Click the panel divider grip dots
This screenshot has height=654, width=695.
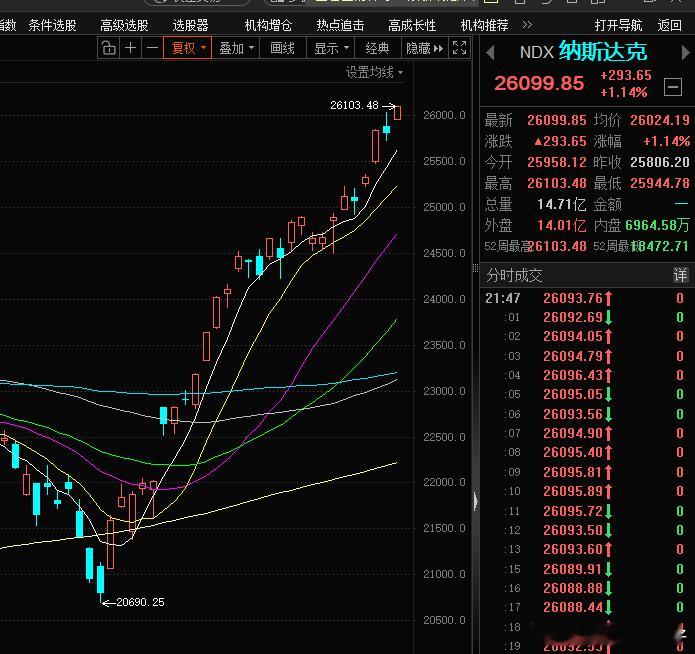(x=475, y=268)
